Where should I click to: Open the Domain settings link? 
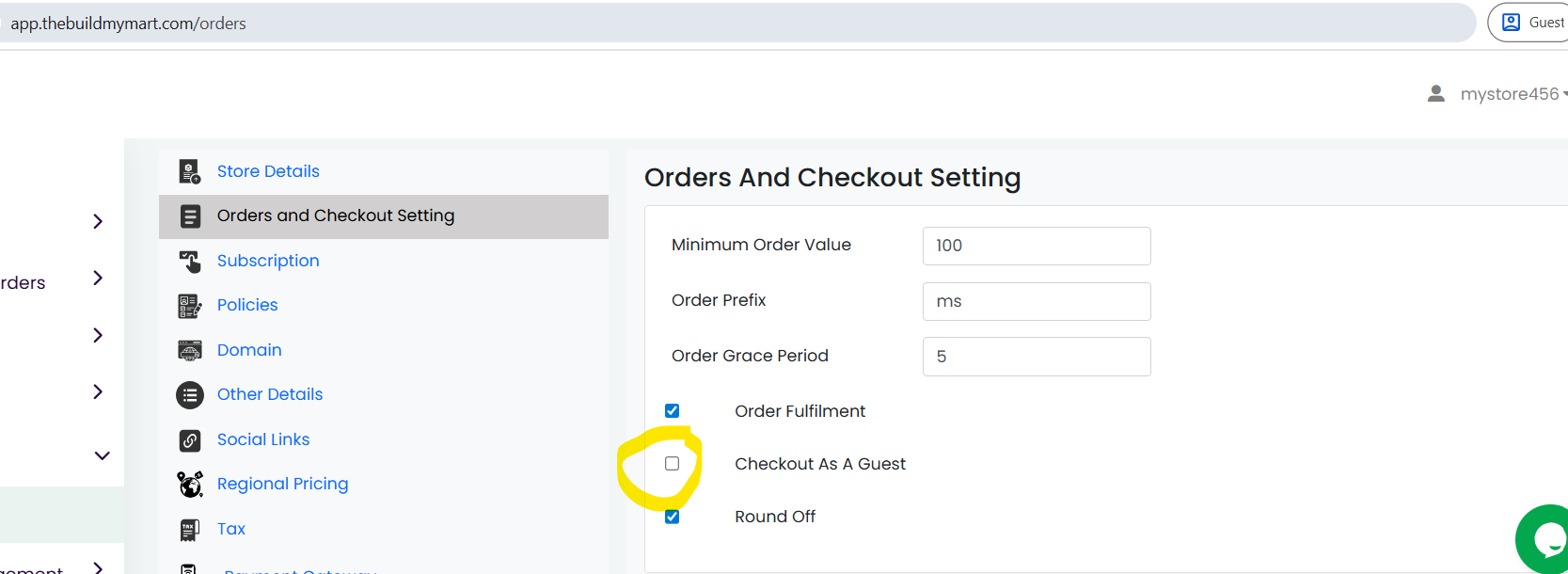pos(249,350)
